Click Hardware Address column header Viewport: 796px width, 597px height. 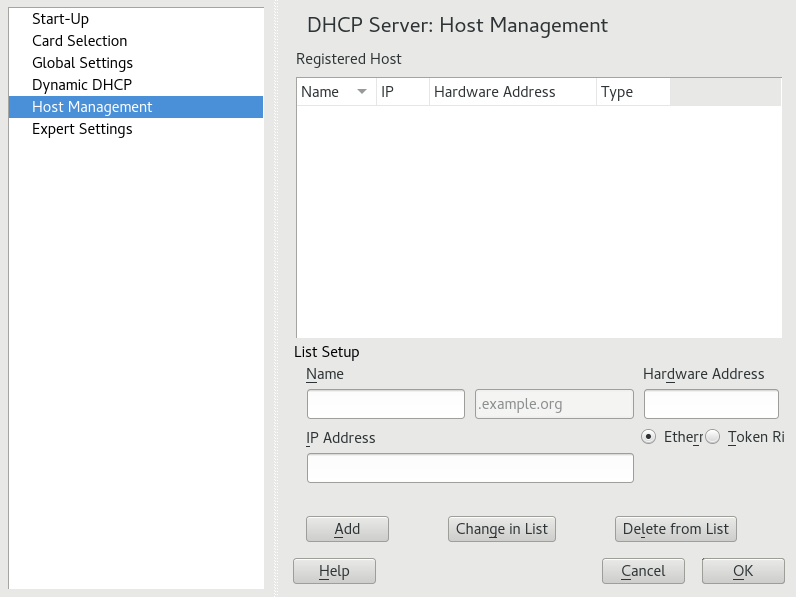pos(512,92)
